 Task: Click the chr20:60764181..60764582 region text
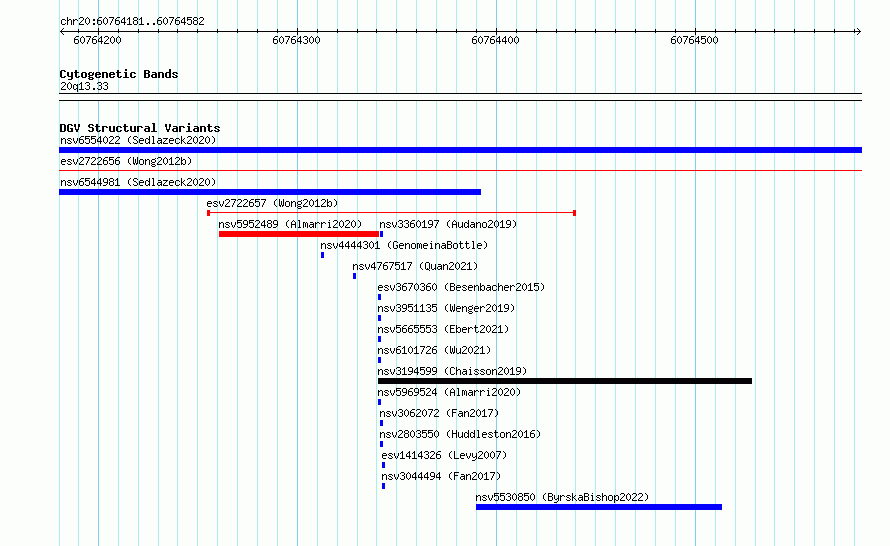132,21
